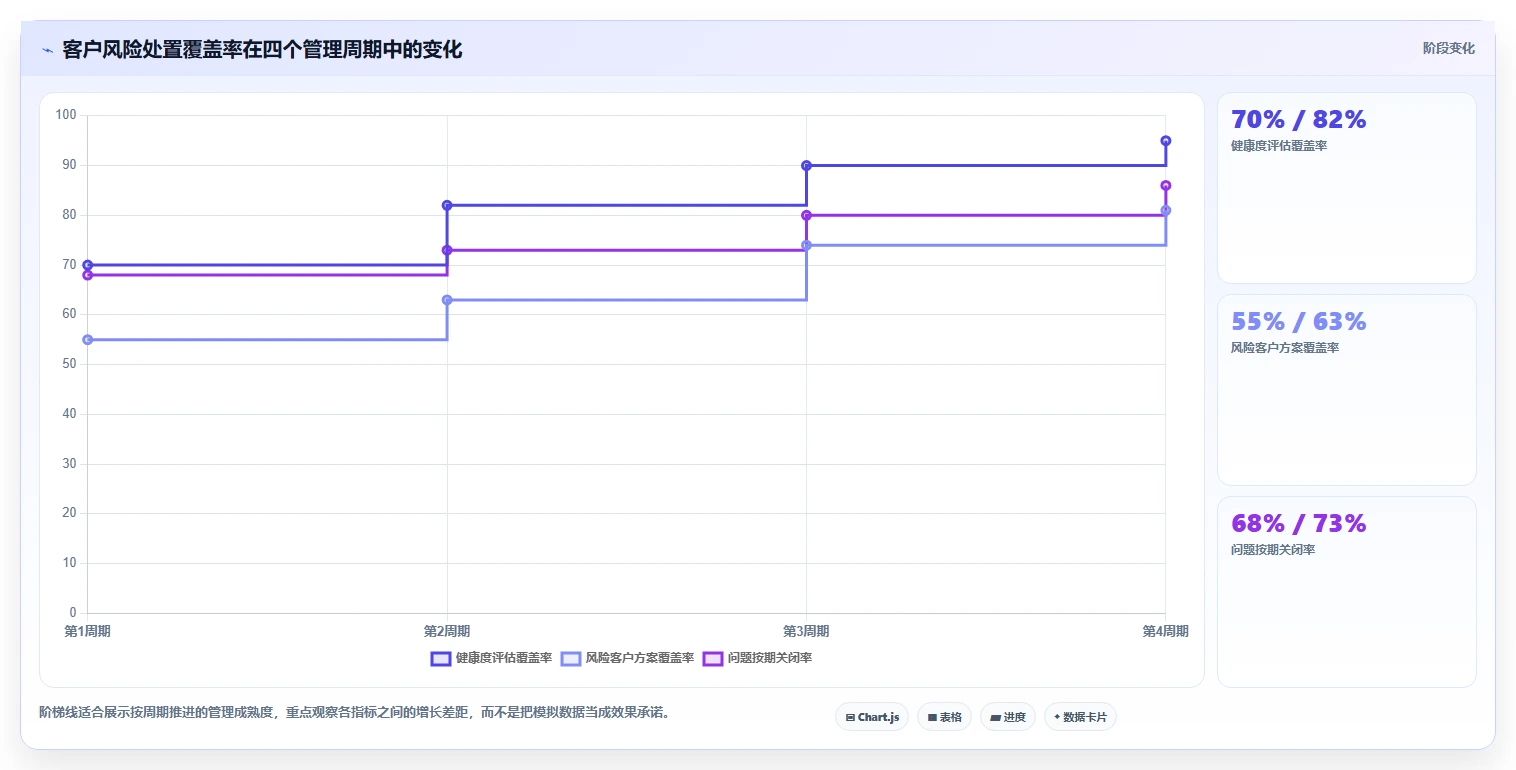
Task: Click the 问题按期关闭率 caption in the bottom card
Action: (1273, 550)
